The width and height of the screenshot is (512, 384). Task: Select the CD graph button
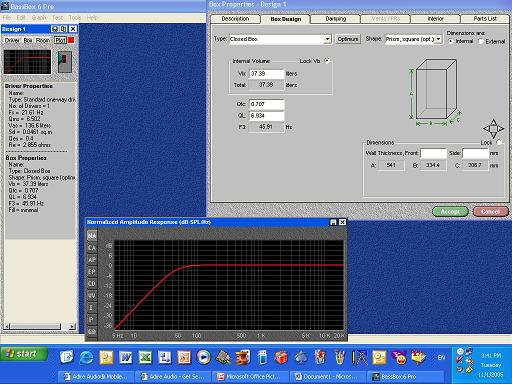point(92,284)
